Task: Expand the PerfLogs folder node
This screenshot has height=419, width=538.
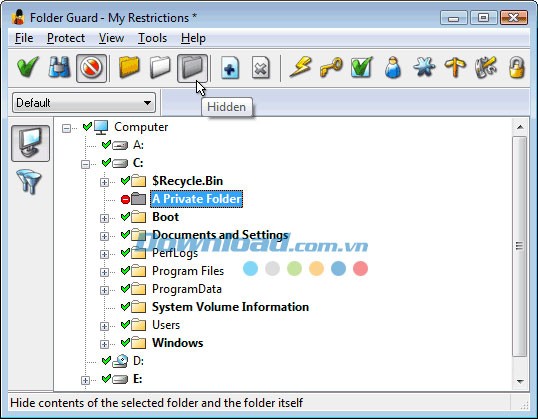Action: (104, 254)
